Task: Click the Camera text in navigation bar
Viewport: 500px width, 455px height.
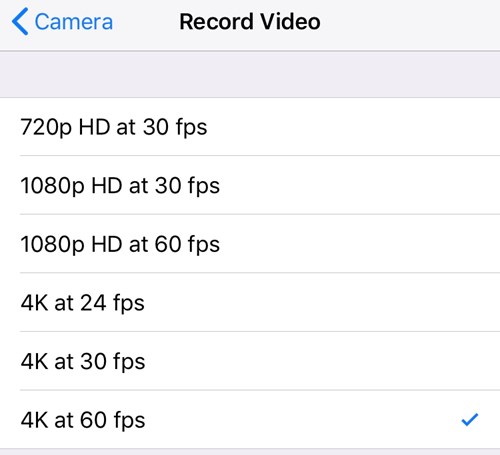Action: [74, 22]
